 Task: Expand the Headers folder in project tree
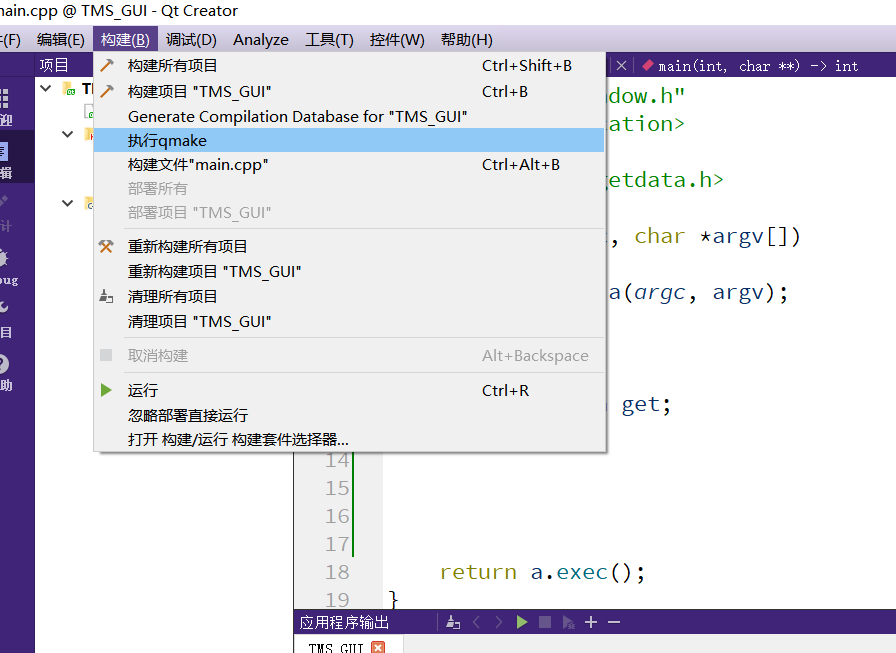click(66, 134)
